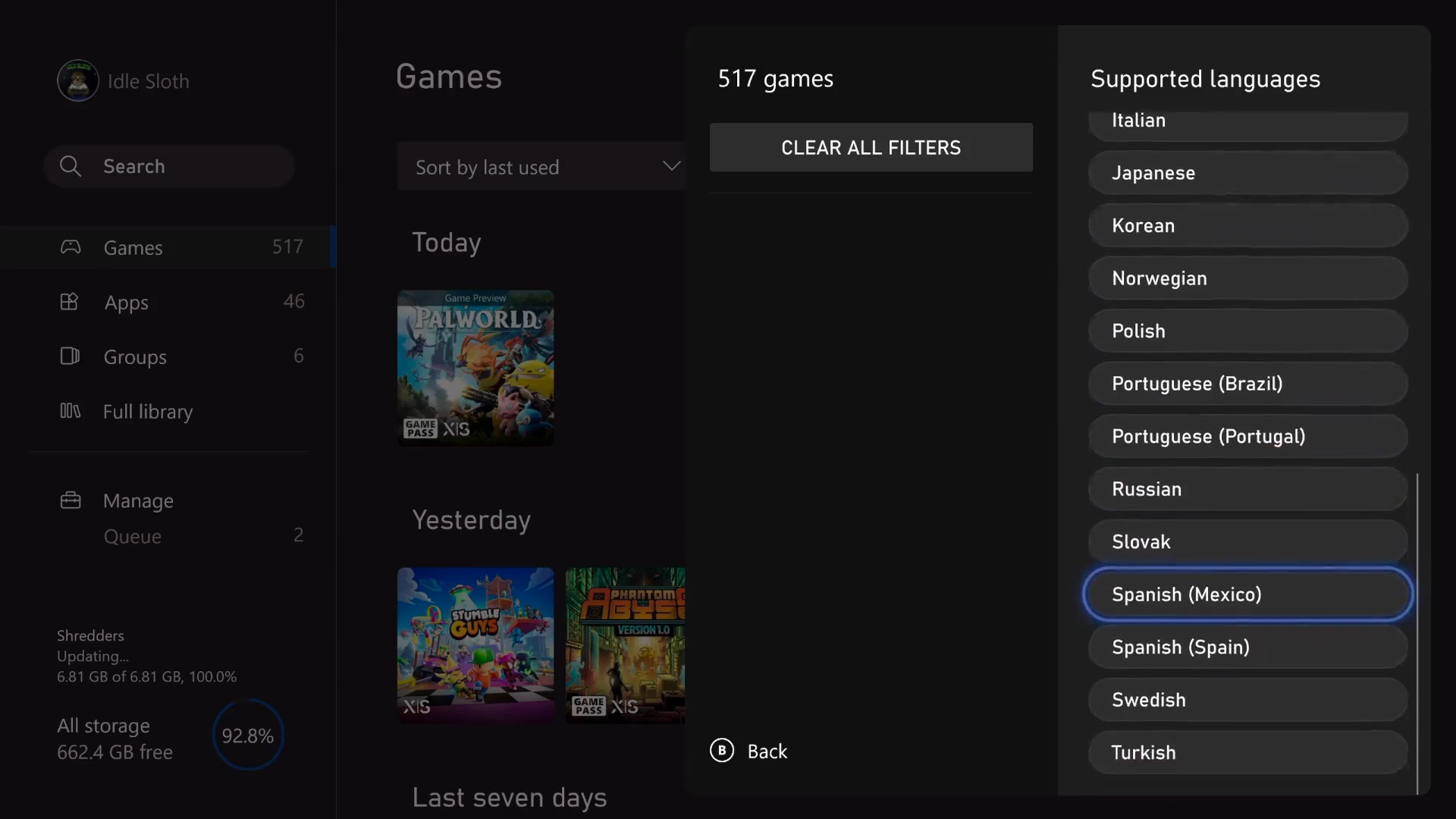The image size is (1456, 819).
Task: Click the 92.8% storage progress ring
Action: pos(248,736)
